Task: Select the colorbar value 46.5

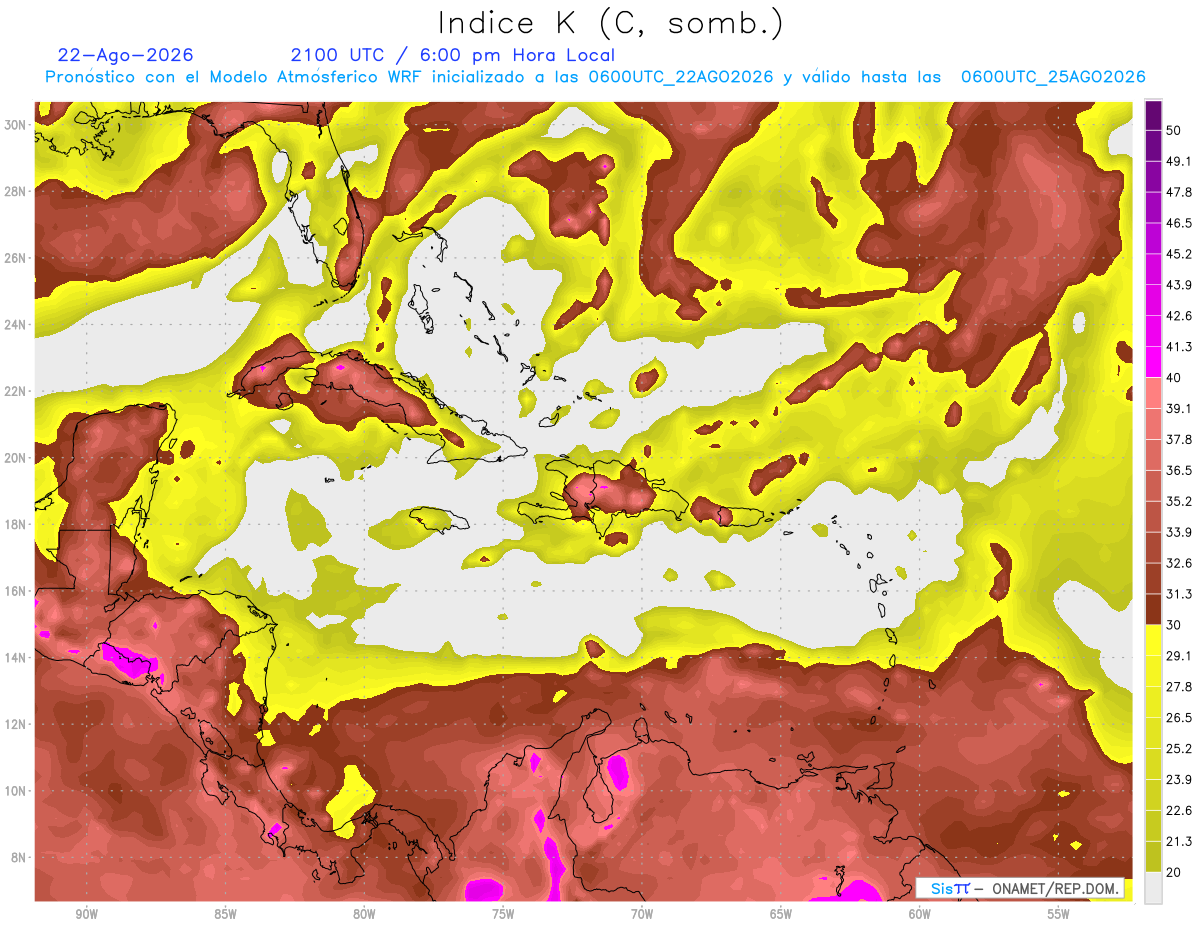Action: tap(1179, 223)
